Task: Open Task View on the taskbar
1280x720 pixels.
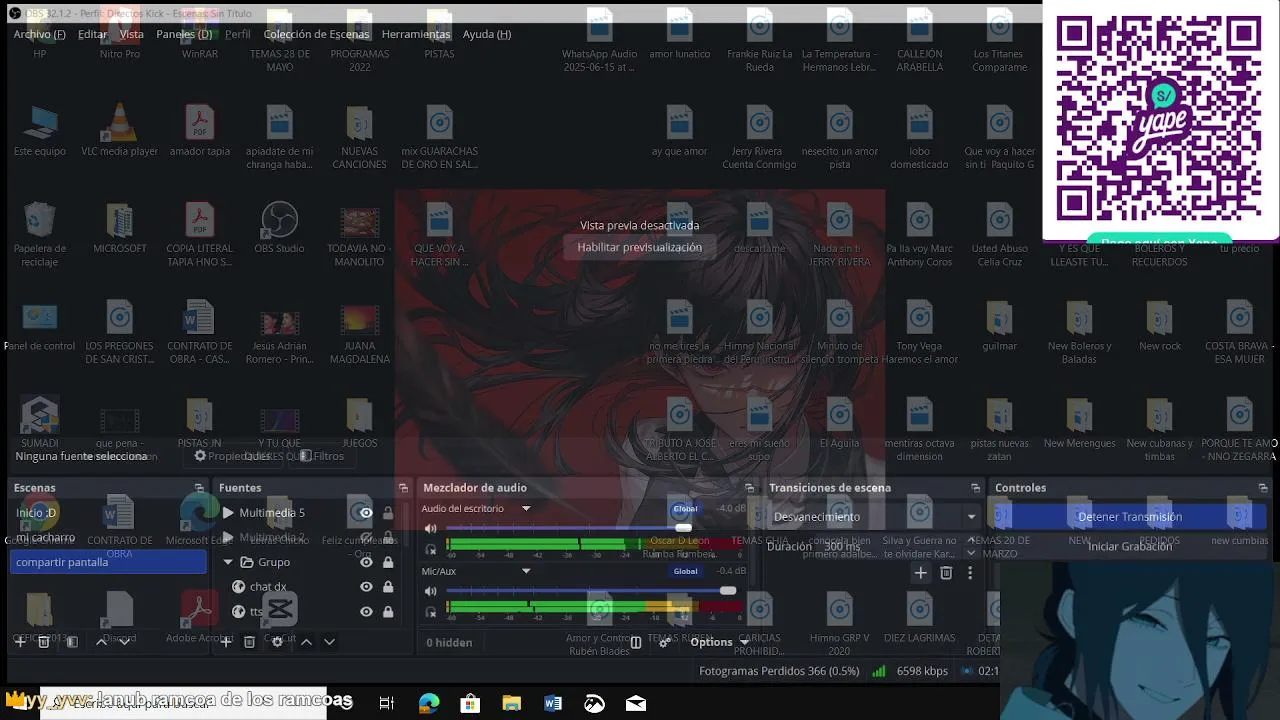Action: (x=387, y=704)
